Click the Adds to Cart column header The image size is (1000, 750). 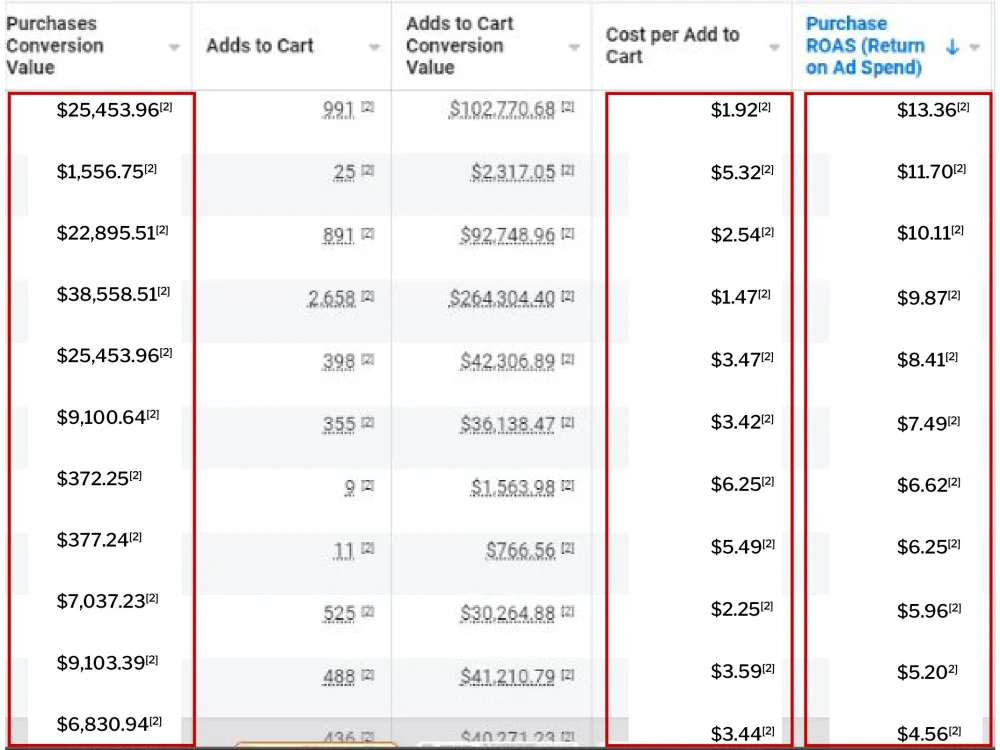[260, 45]
